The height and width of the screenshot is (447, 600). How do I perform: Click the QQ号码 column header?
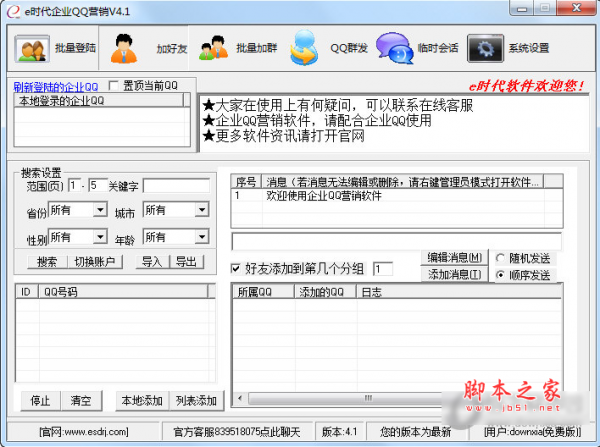click(x=123, y=292)
